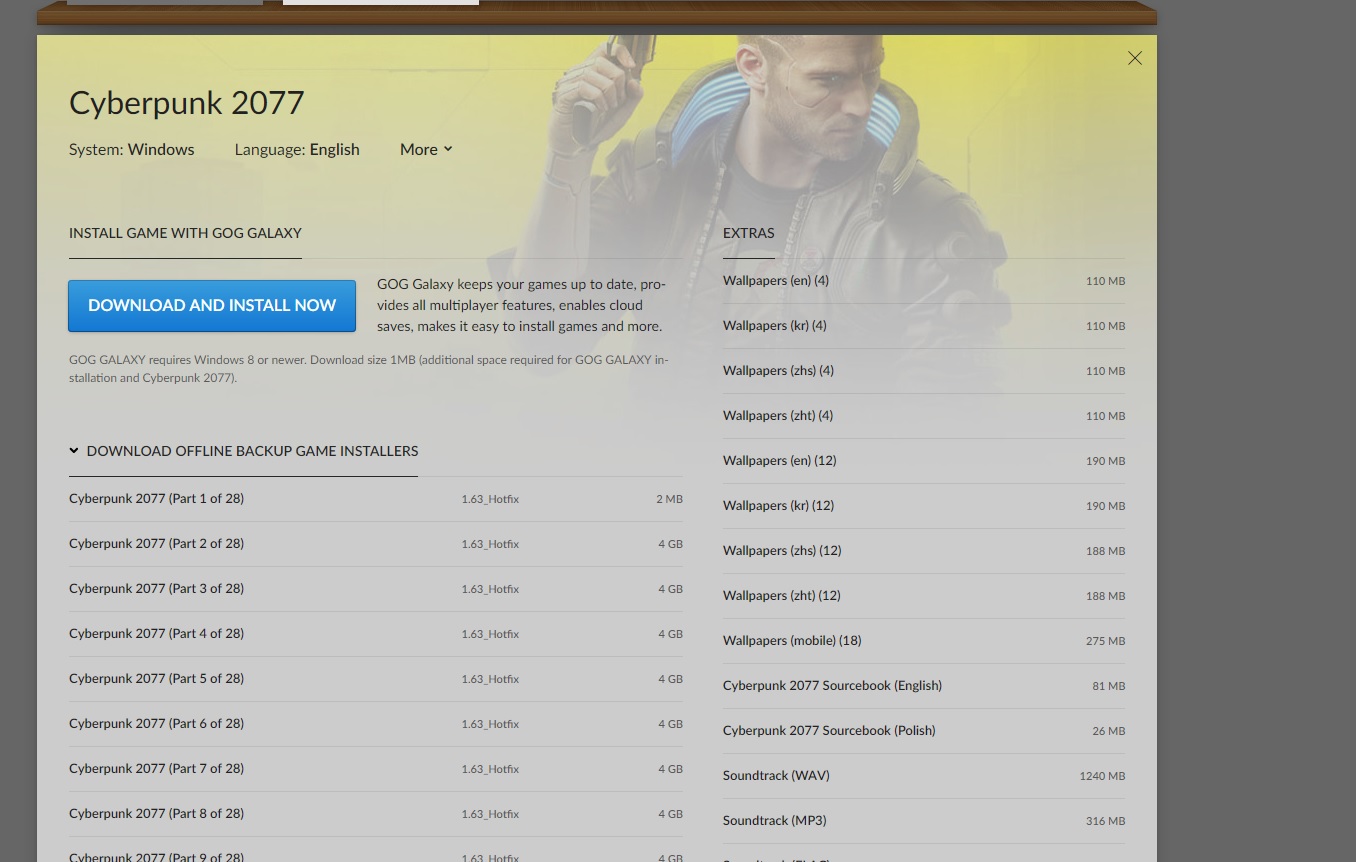The height and width of the screenshot is (862, 1356).
Task: Download Wallpapers (zht) (12) extra
Action: pos(924,596)
